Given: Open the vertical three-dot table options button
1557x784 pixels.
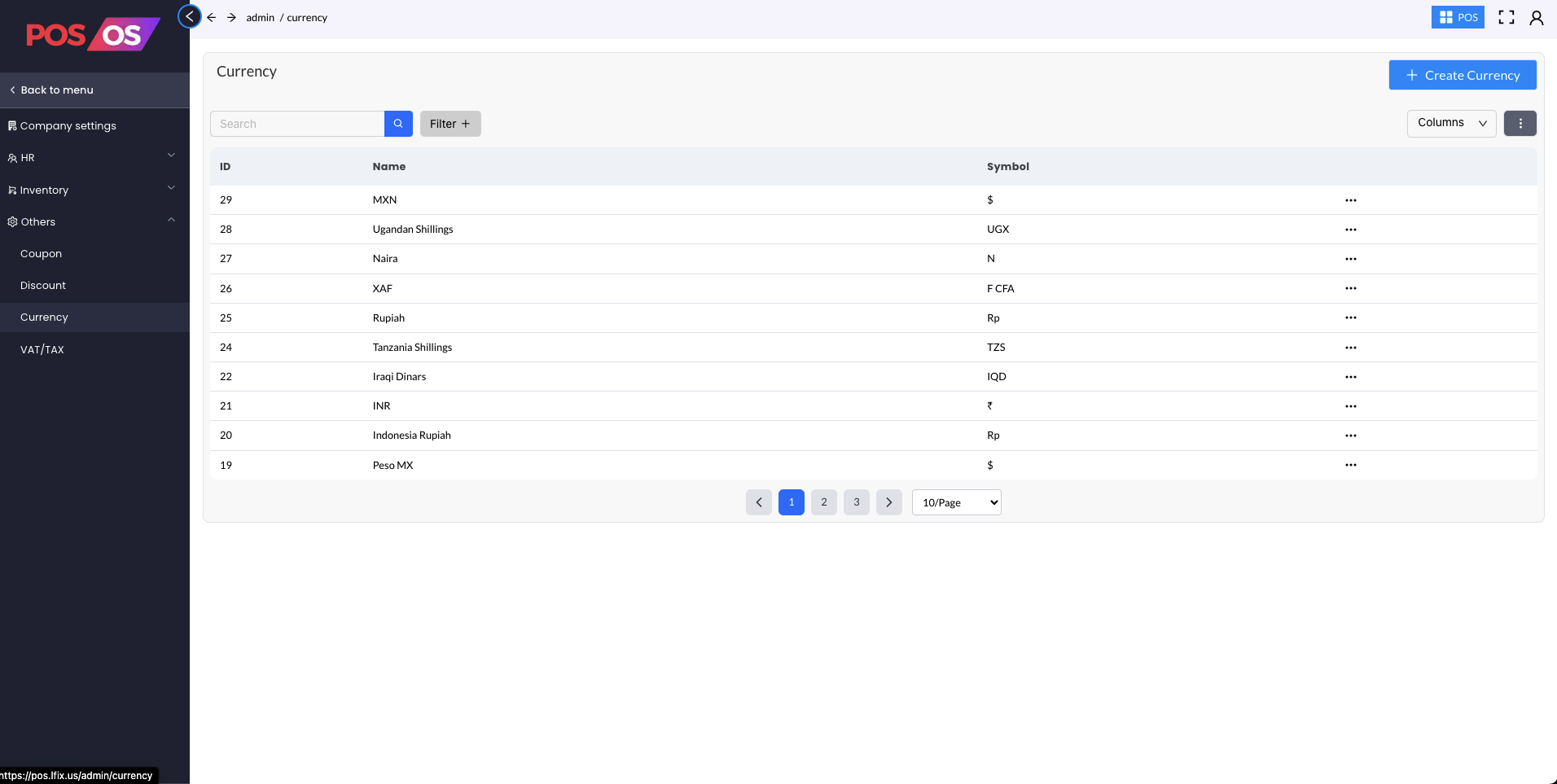Looking at the screenshot, I should [1520, 124].
